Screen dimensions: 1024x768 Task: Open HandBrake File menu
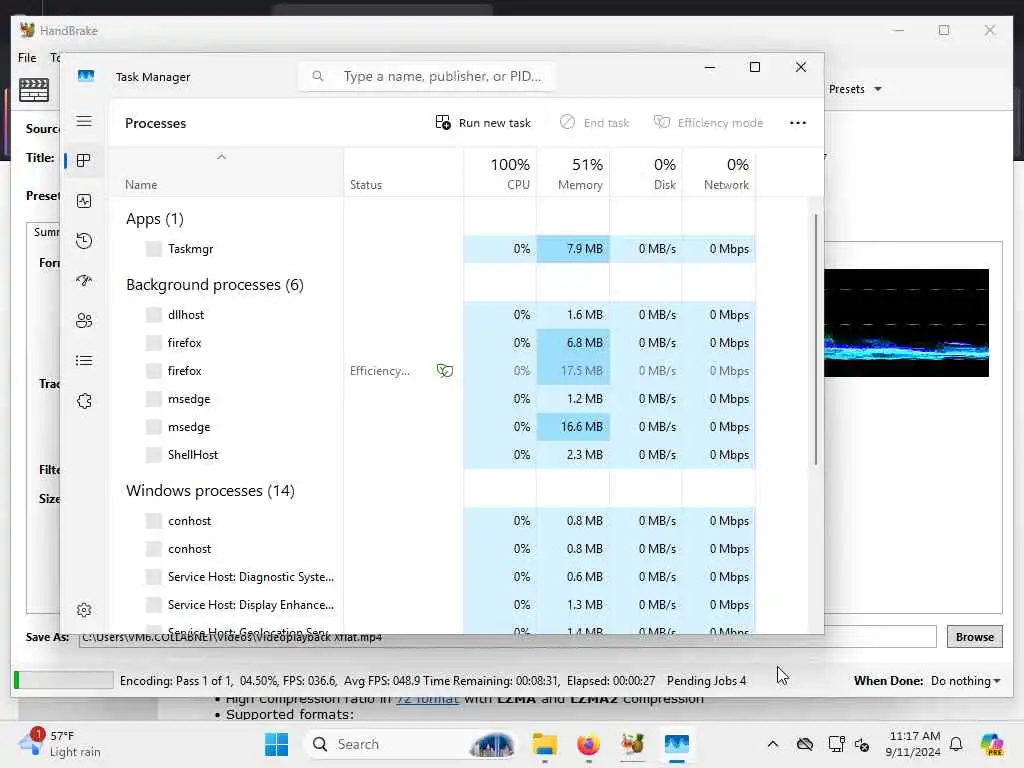coord(27,57)
